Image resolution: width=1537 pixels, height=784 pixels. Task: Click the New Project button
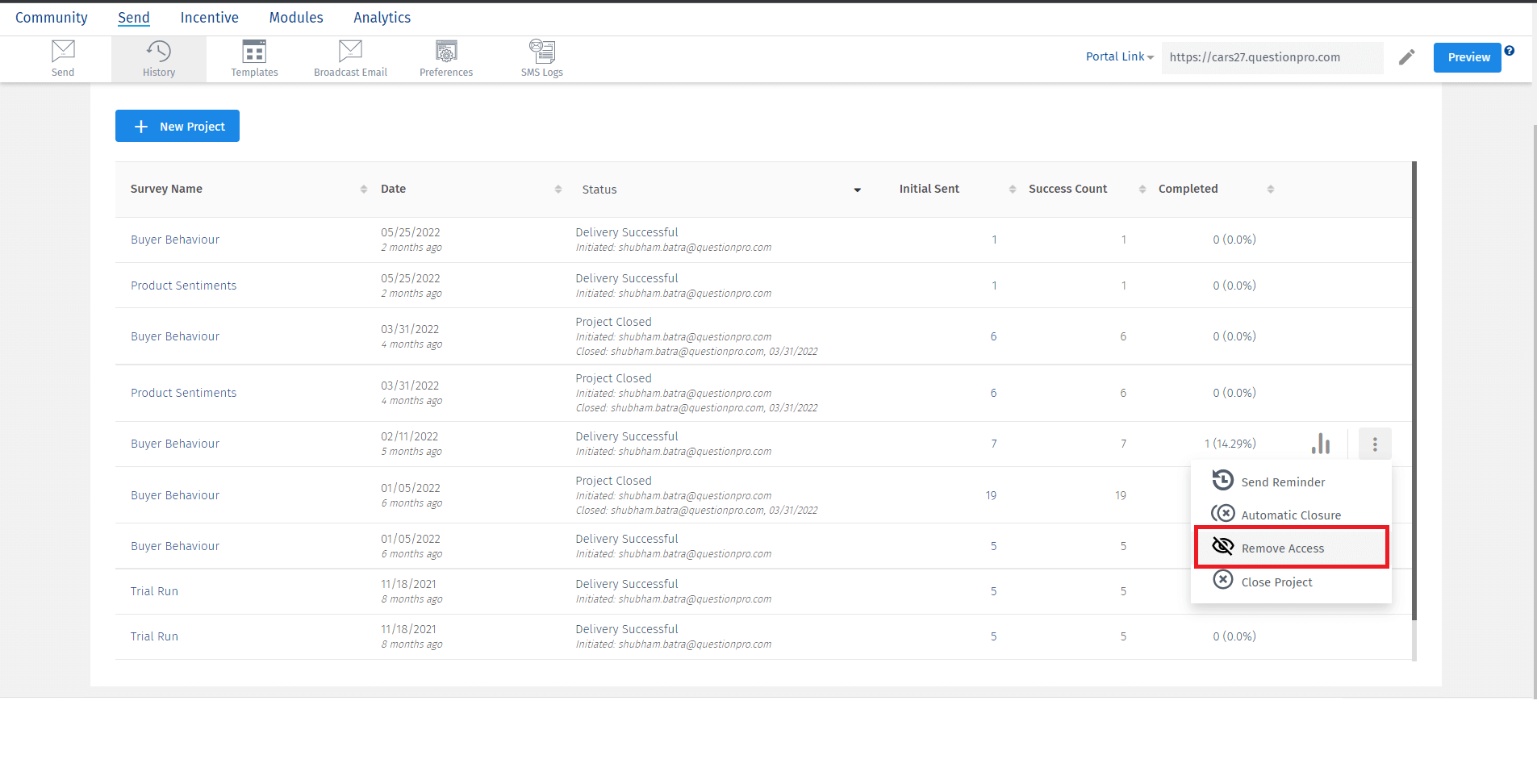click(x=178, y=126)
